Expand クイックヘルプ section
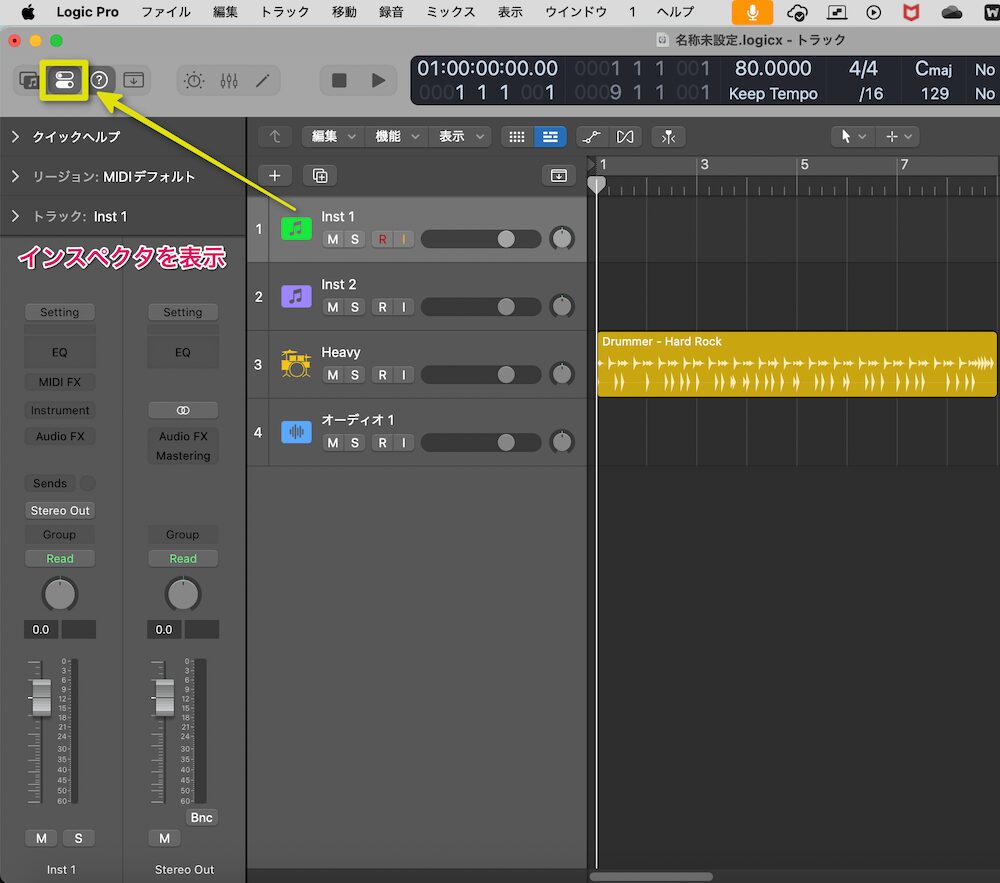Viewport: 1000px width, 883px height. [15, 136]
